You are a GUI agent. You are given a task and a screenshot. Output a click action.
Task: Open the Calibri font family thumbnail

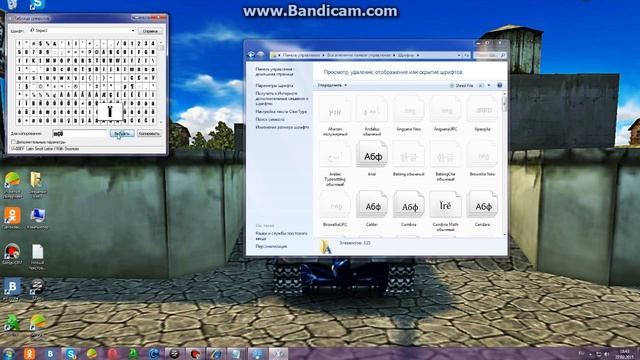coord(371,204)
